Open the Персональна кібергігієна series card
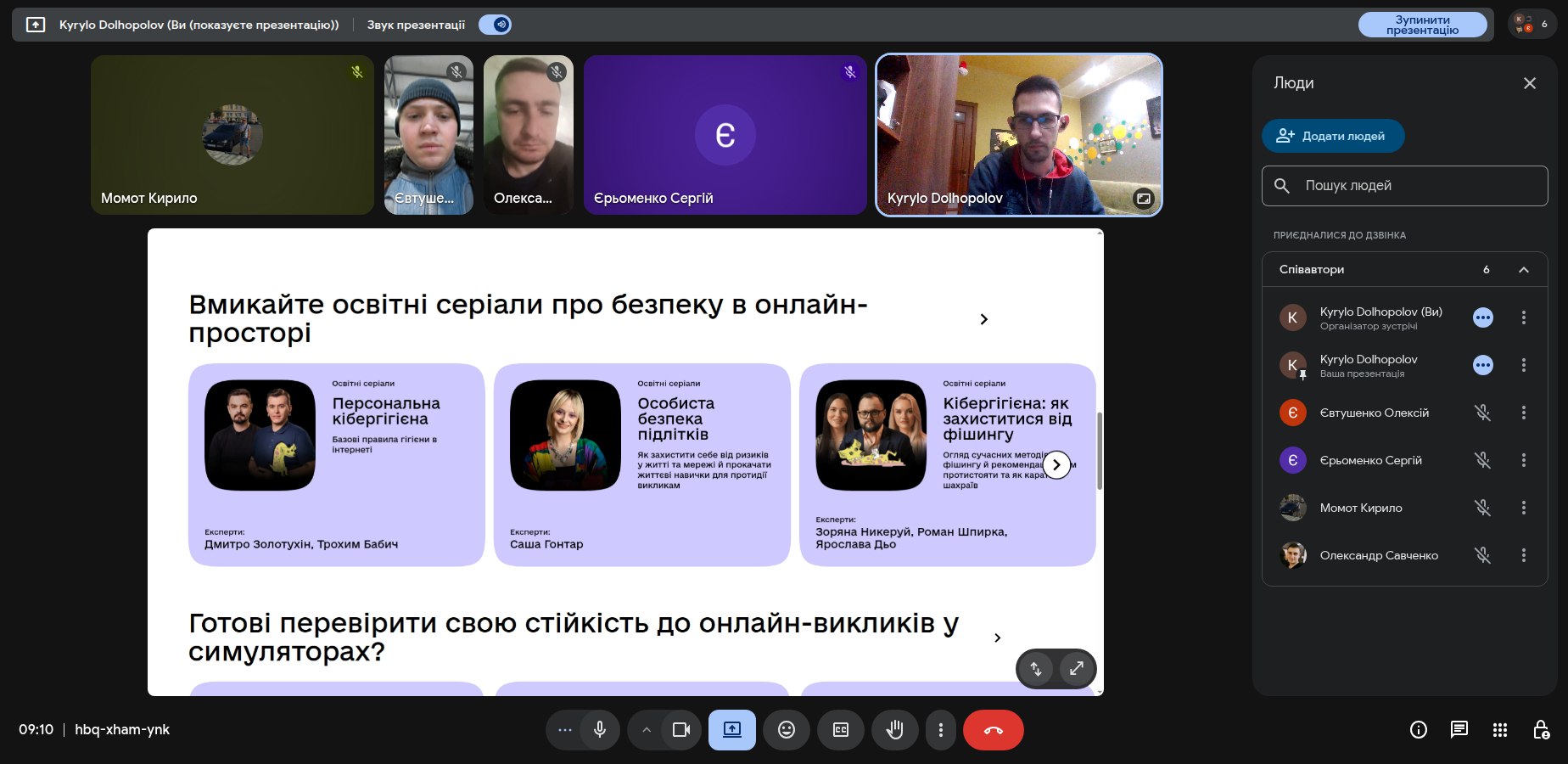 coord(336,464)
